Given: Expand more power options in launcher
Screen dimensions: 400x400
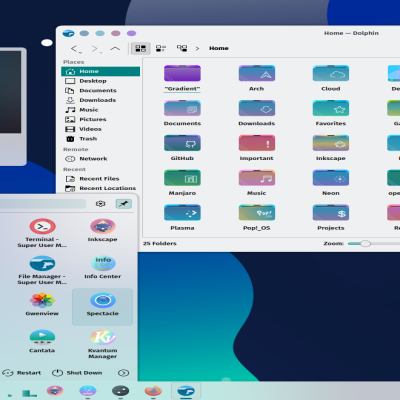Looking at the screenshot, I should pyautogui.click(x=124, y=373).
